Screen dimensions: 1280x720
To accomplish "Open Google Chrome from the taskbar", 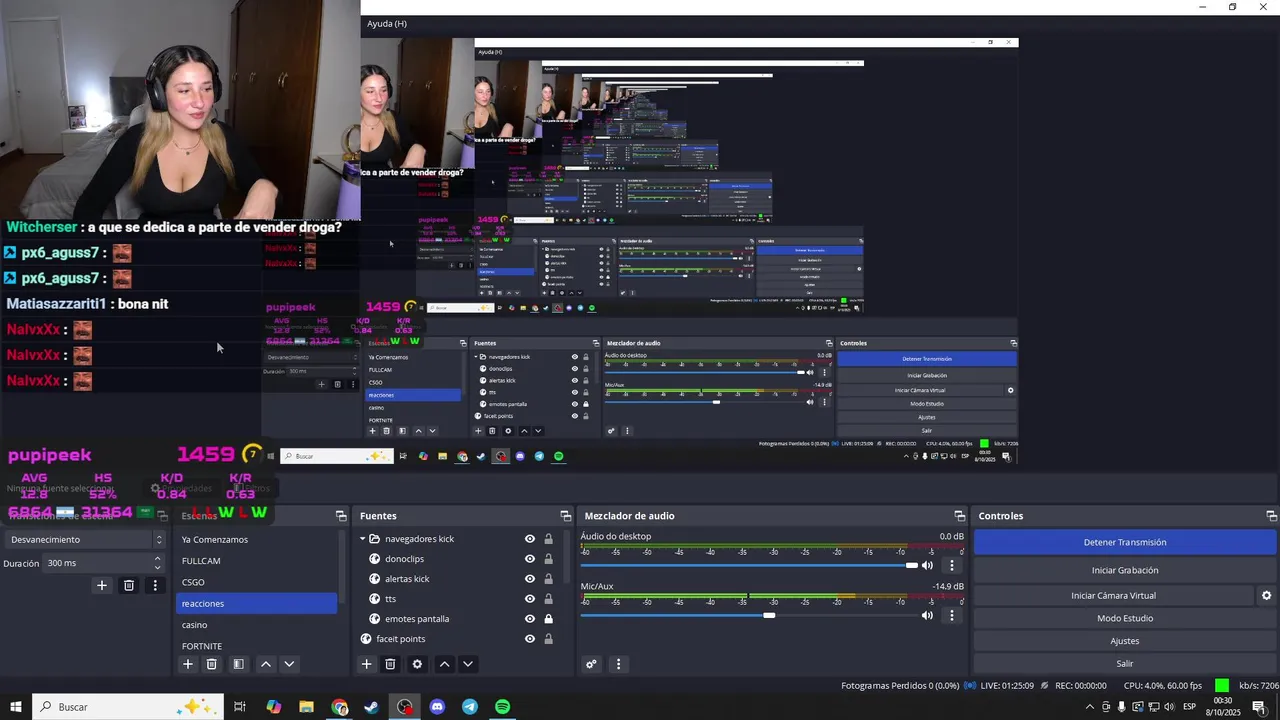I will (340, 707).
